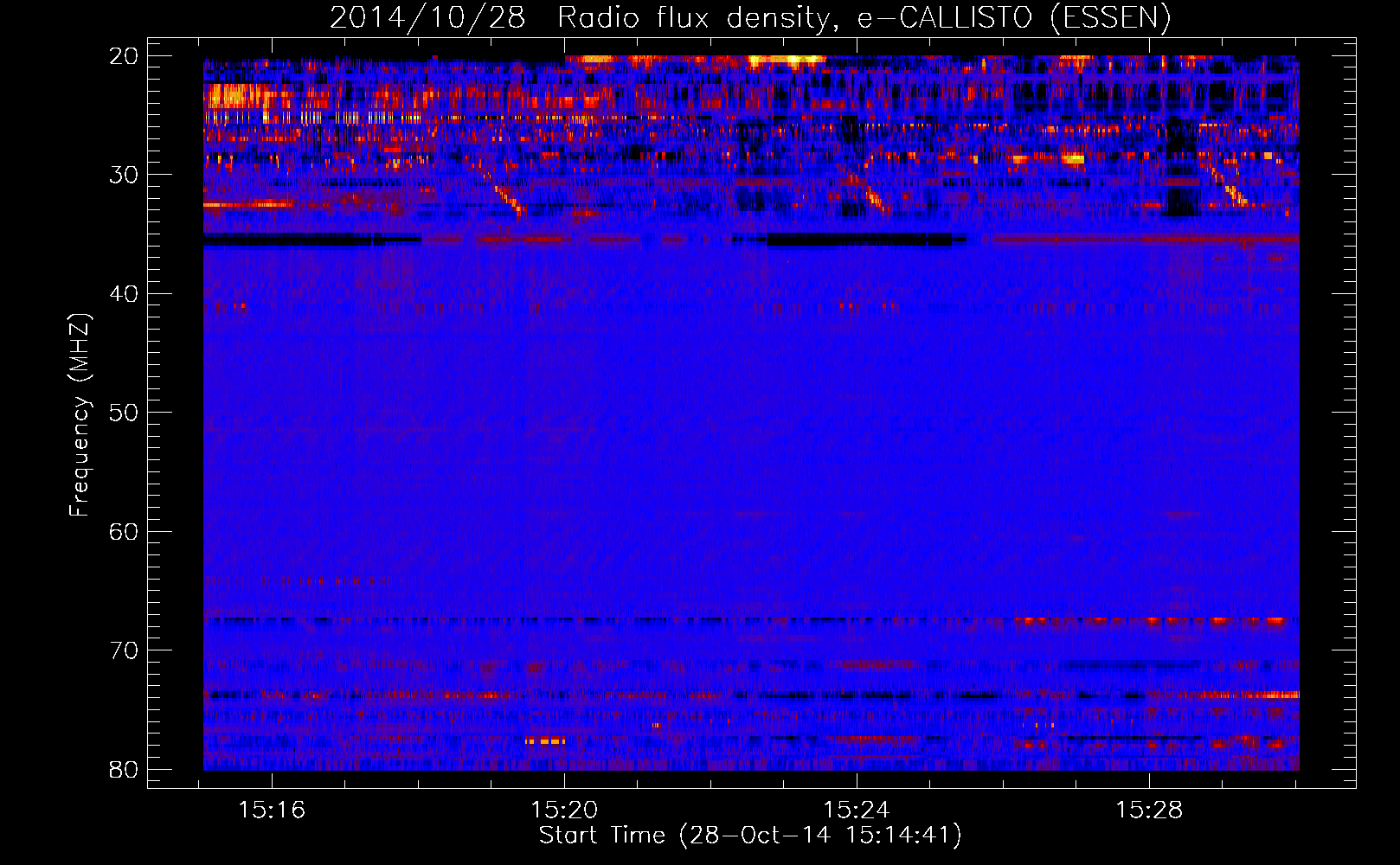Click the 20 frequency tick label

pos(125,56)
